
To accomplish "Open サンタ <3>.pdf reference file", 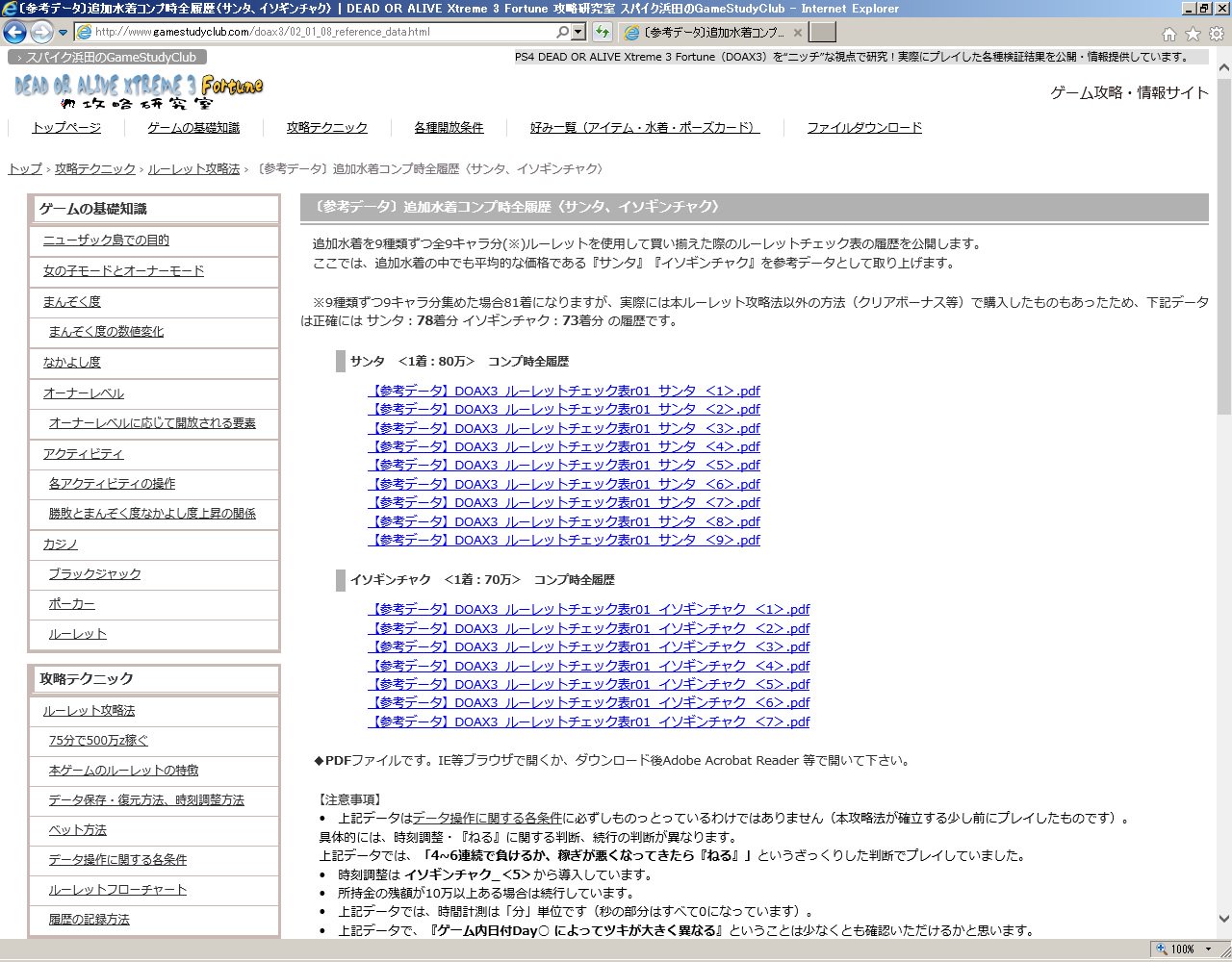I will pyautogui.click(x=564, y=428).
